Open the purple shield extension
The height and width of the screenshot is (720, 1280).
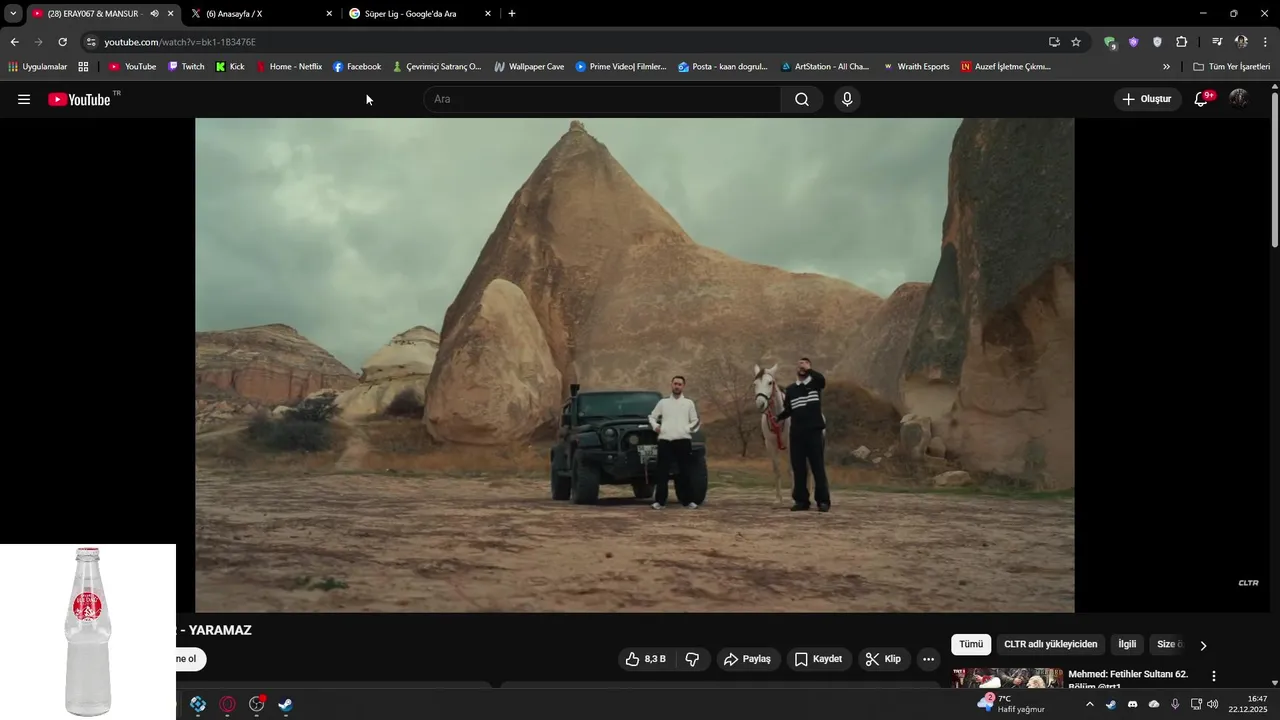click(x=1133, y=42)
